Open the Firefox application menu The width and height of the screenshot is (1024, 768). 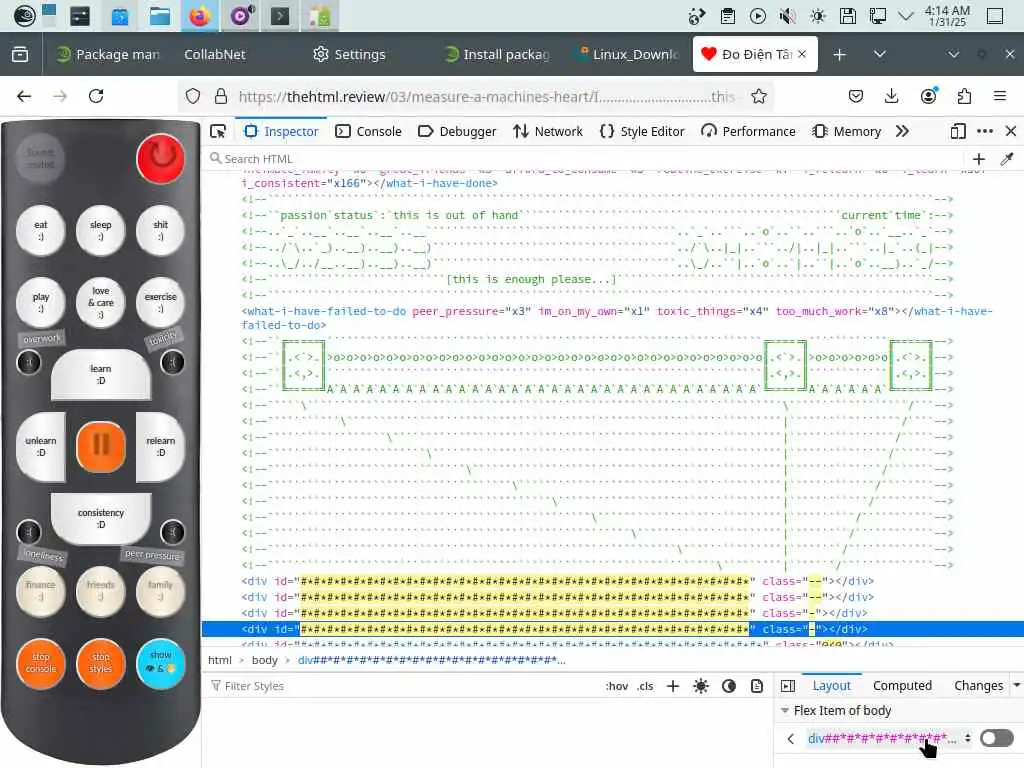pyautogui.click(x=1000, y=97)
